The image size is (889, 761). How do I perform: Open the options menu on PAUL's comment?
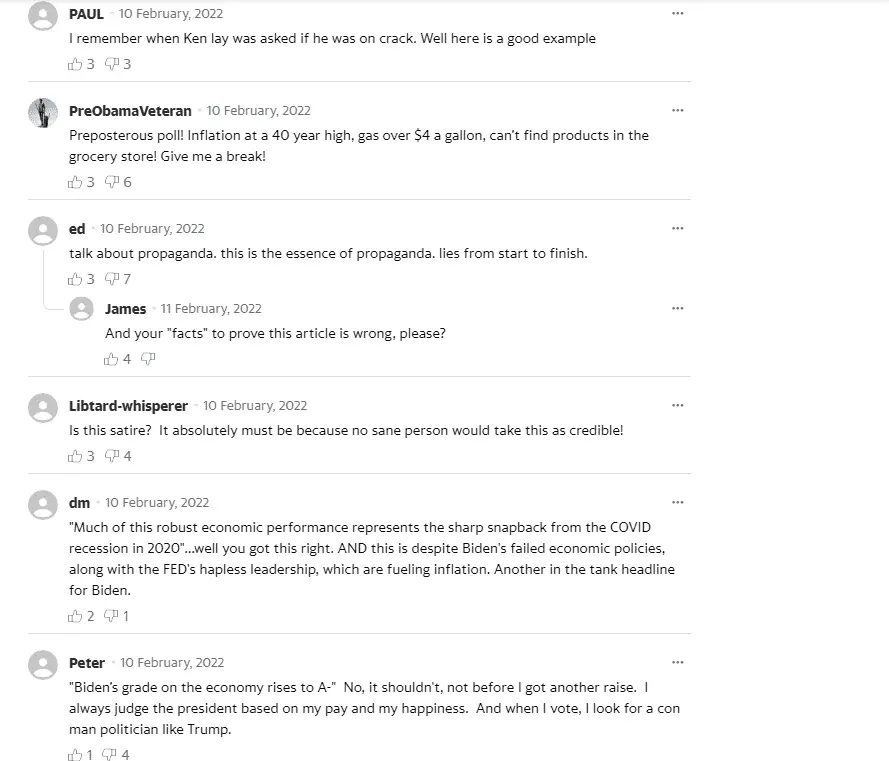678,13
